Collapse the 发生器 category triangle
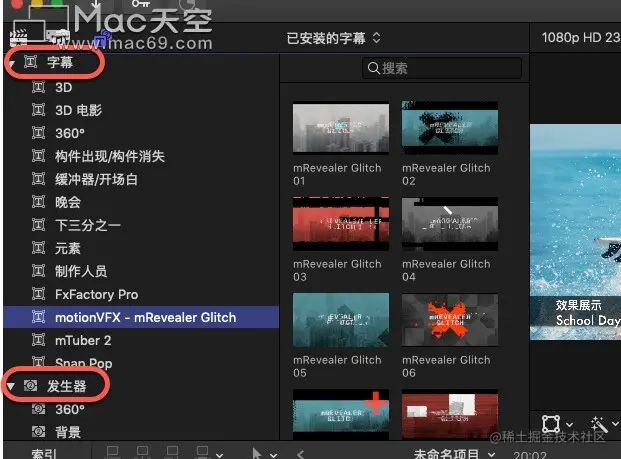 11,386
